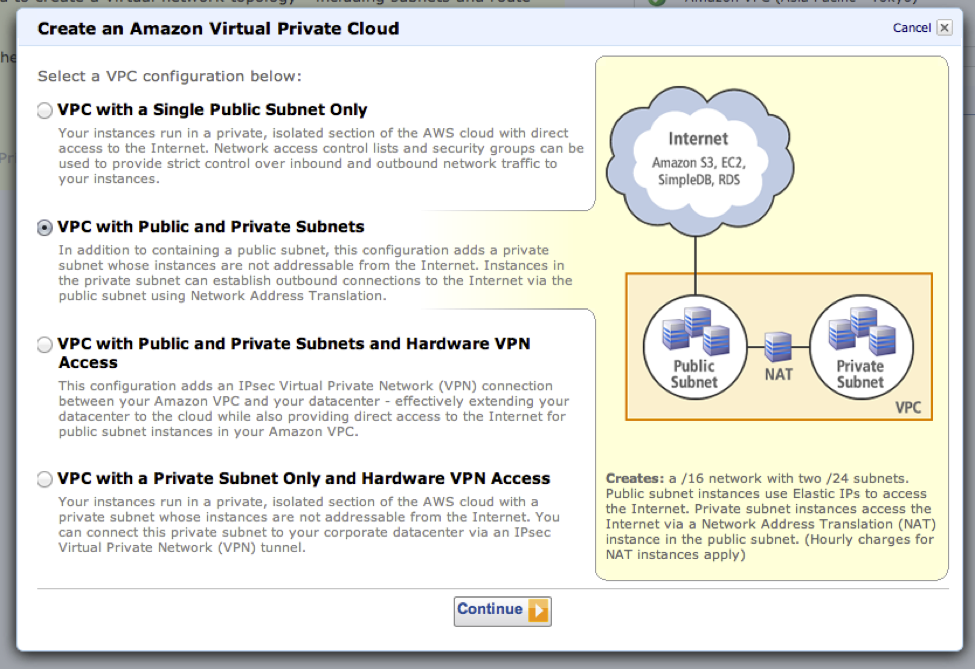Select VPC with Public and Private Subnets radio
The width and height of the screenshot is (975, 669).
[x=44, y=228]
